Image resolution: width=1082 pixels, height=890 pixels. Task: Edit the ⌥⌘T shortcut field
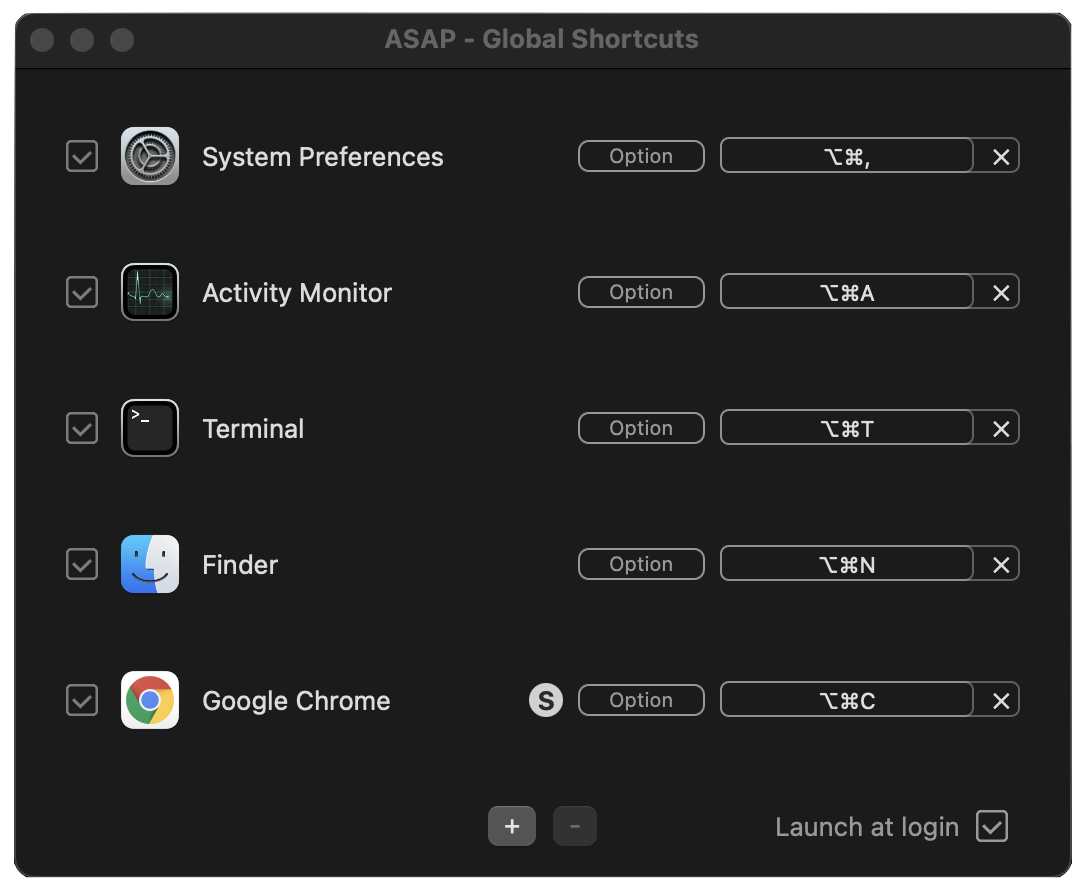click(847, 428)
